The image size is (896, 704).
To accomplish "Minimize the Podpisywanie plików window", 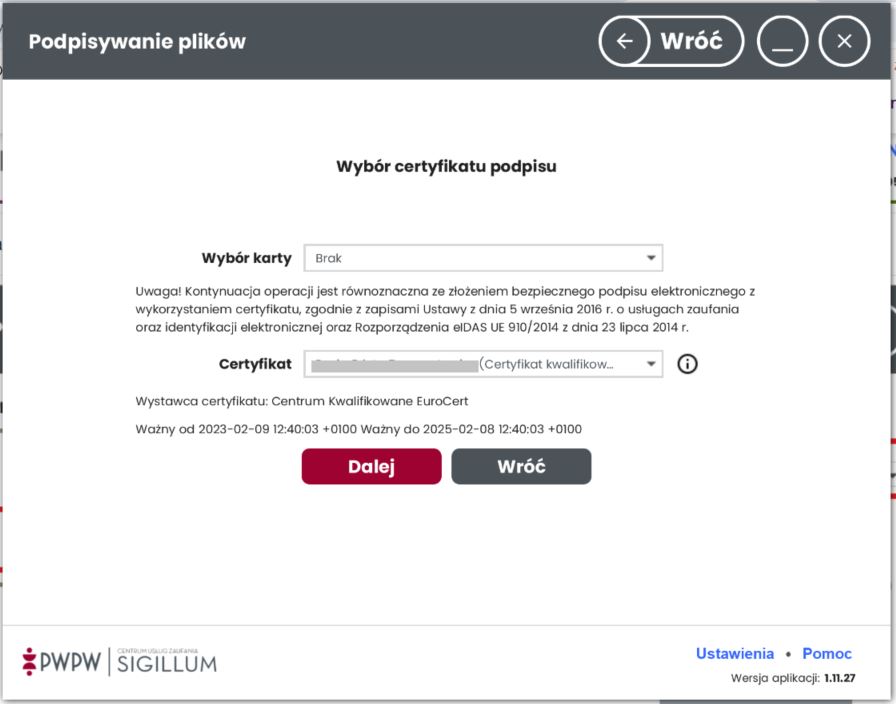I will (x=782, y=41).
